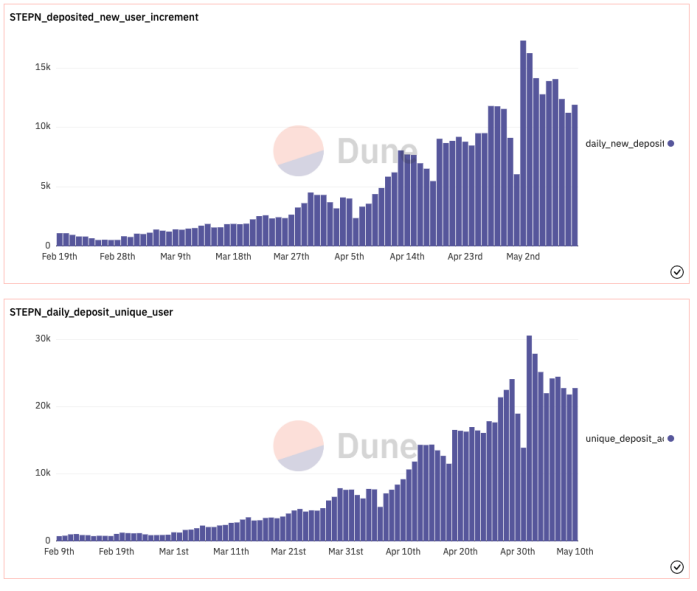Click the checkmark icon on the bottom chart
697x591 pixels.
click(677, 567)
